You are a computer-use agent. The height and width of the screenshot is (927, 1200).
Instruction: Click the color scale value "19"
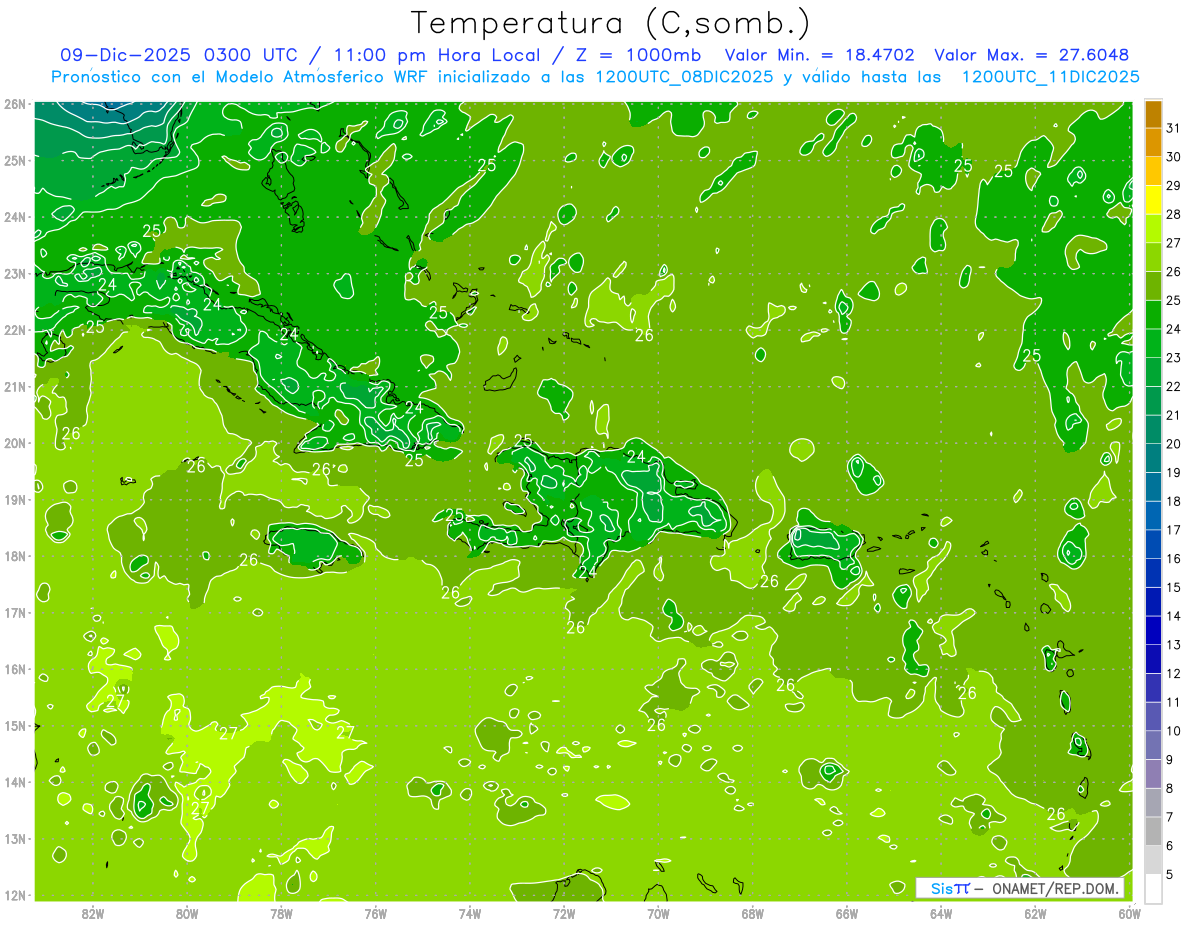pyautogui.click(x=1174, y=473)
